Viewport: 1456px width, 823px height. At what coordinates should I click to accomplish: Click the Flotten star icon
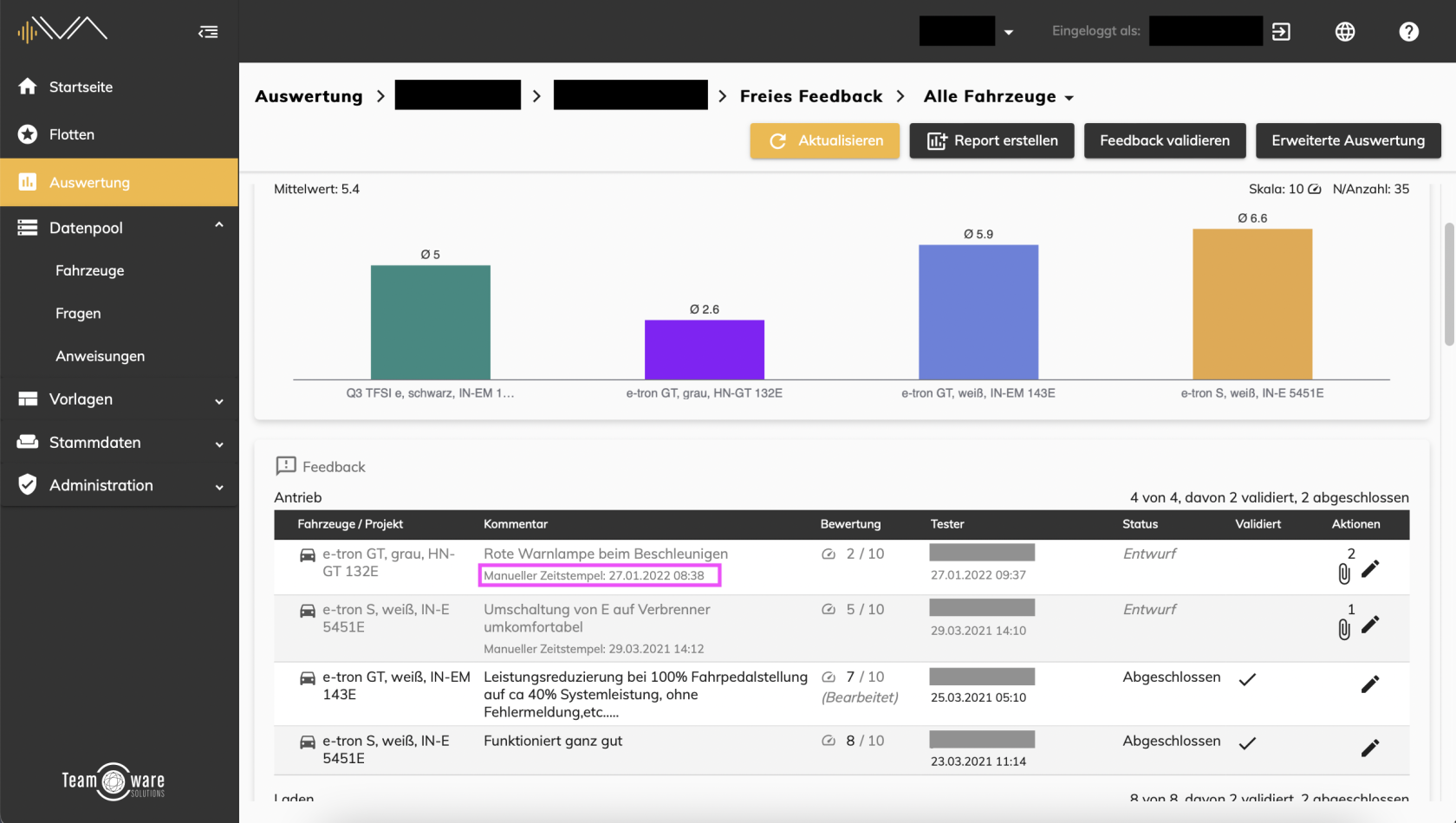pyautogui.click(x=28, y=134)
